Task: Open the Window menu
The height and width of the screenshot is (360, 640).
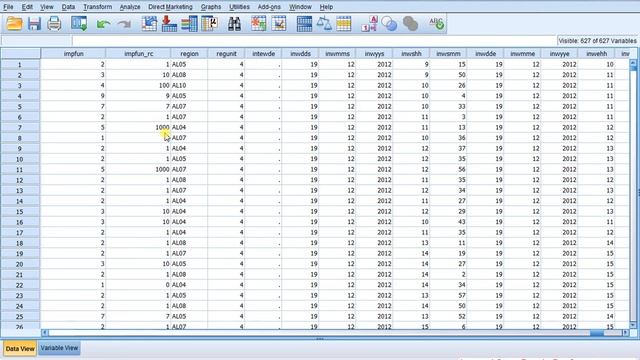Action: coord(300,7)
